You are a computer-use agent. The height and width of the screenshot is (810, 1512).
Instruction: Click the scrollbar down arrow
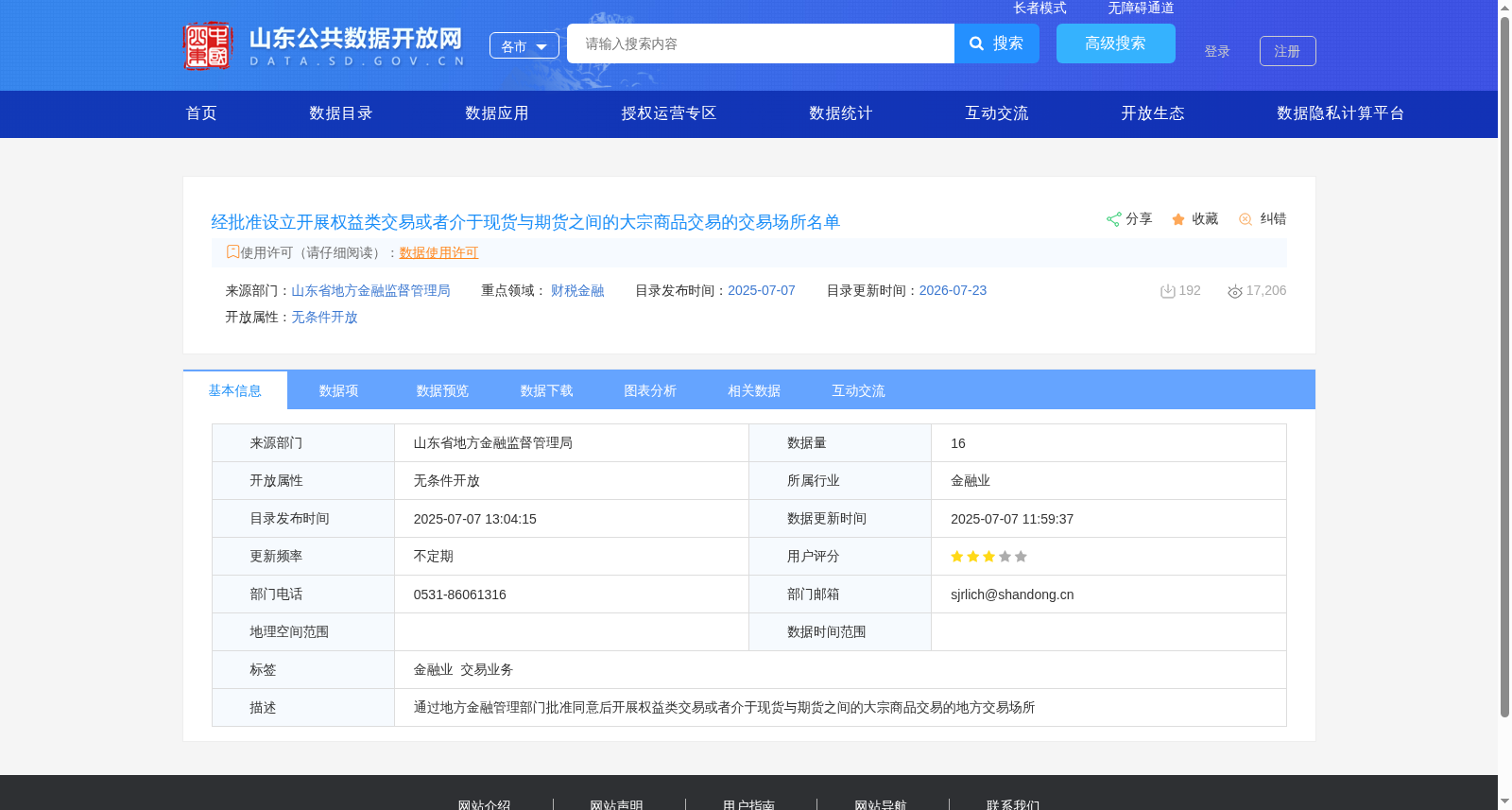pyautogui.click(x=1504, y=801)
